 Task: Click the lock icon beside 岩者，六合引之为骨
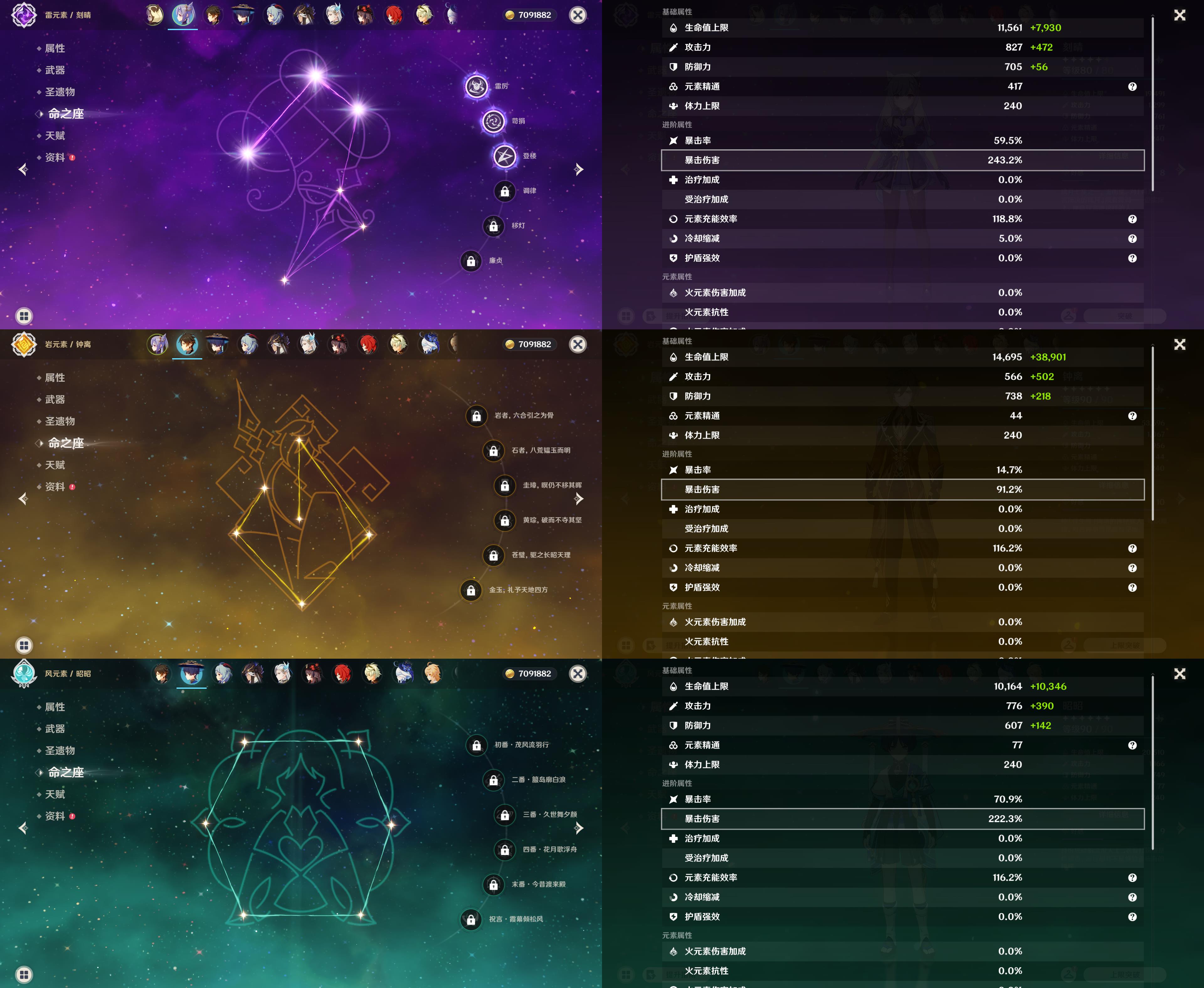pyautogui.click(x=476, y=416)
